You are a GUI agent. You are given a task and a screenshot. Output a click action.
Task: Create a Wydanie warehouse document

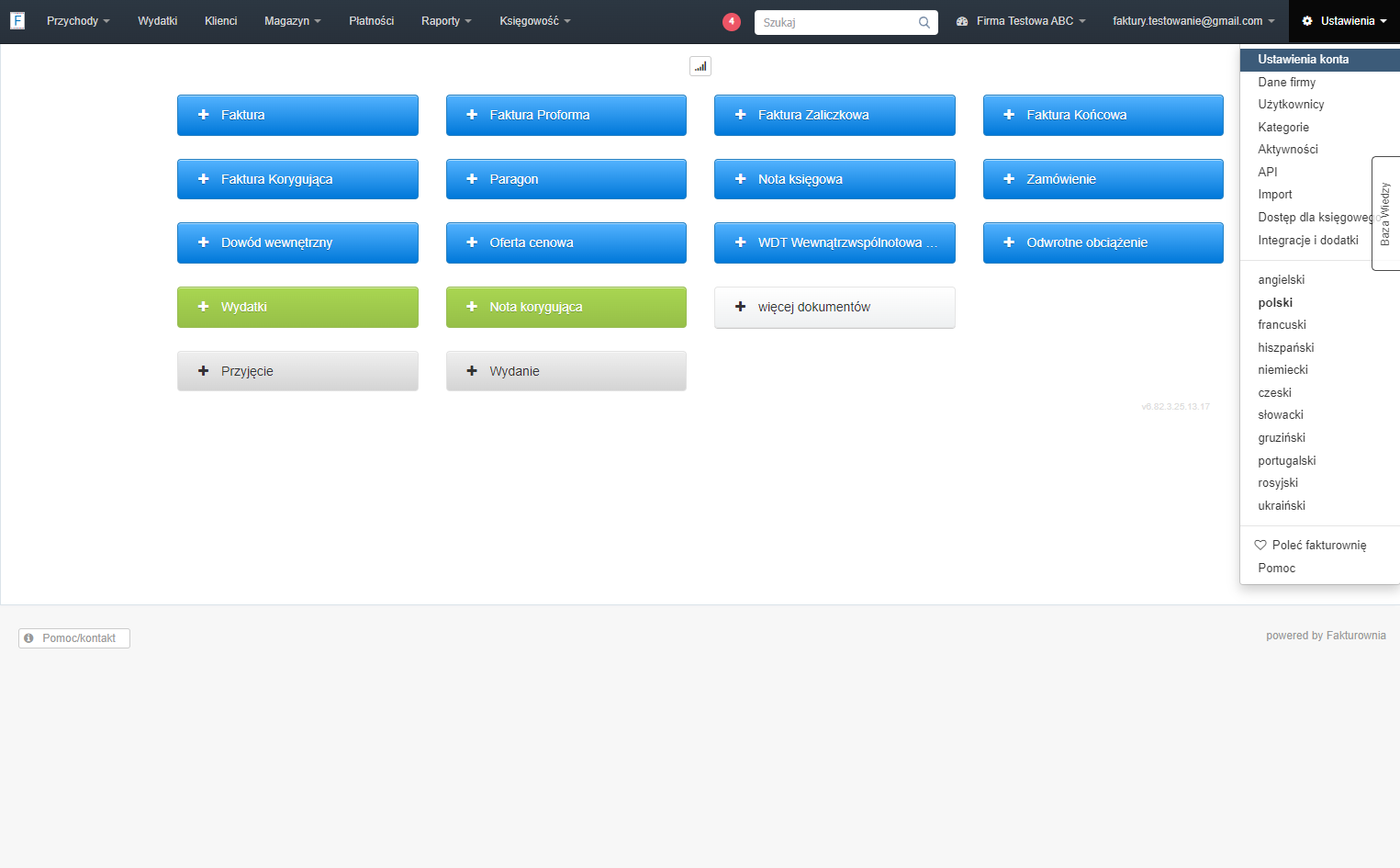(x=566, y=371)
